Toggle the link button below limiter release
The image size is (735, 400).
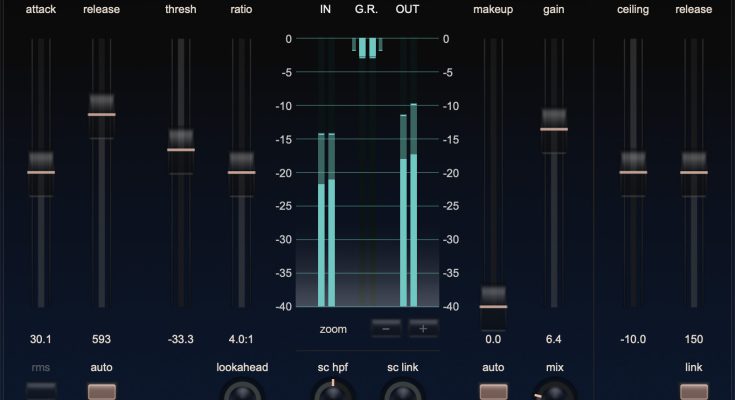coord(694,391)
